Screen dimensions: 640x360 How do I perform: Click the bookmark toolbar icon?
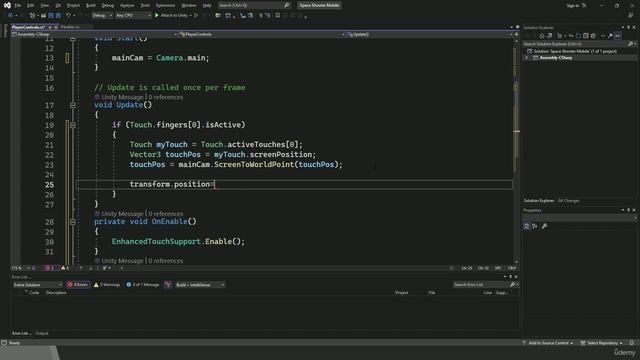tap(278, 16)
